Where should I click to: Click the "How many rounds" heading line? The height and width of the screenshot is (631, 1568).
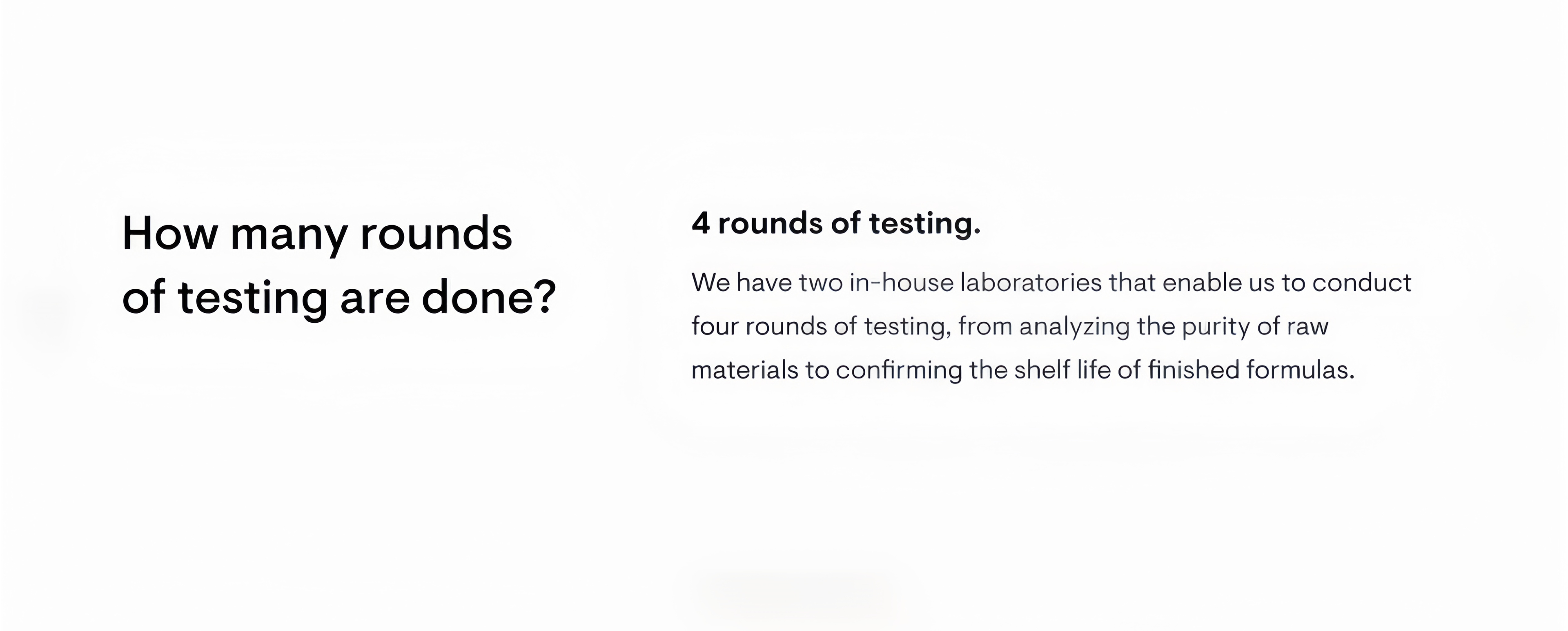[x=317, y=234]
